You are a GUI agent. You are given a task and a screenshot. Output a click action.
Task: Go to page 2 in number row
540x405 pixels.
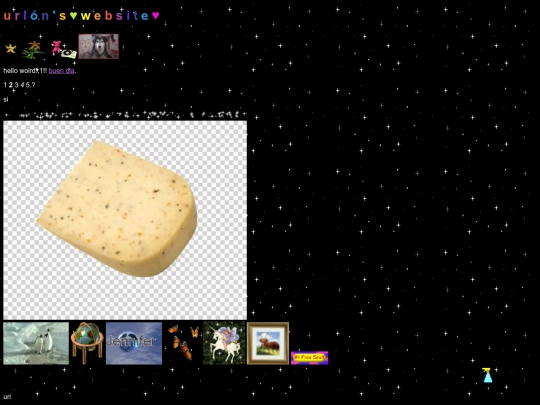(11, 85)
